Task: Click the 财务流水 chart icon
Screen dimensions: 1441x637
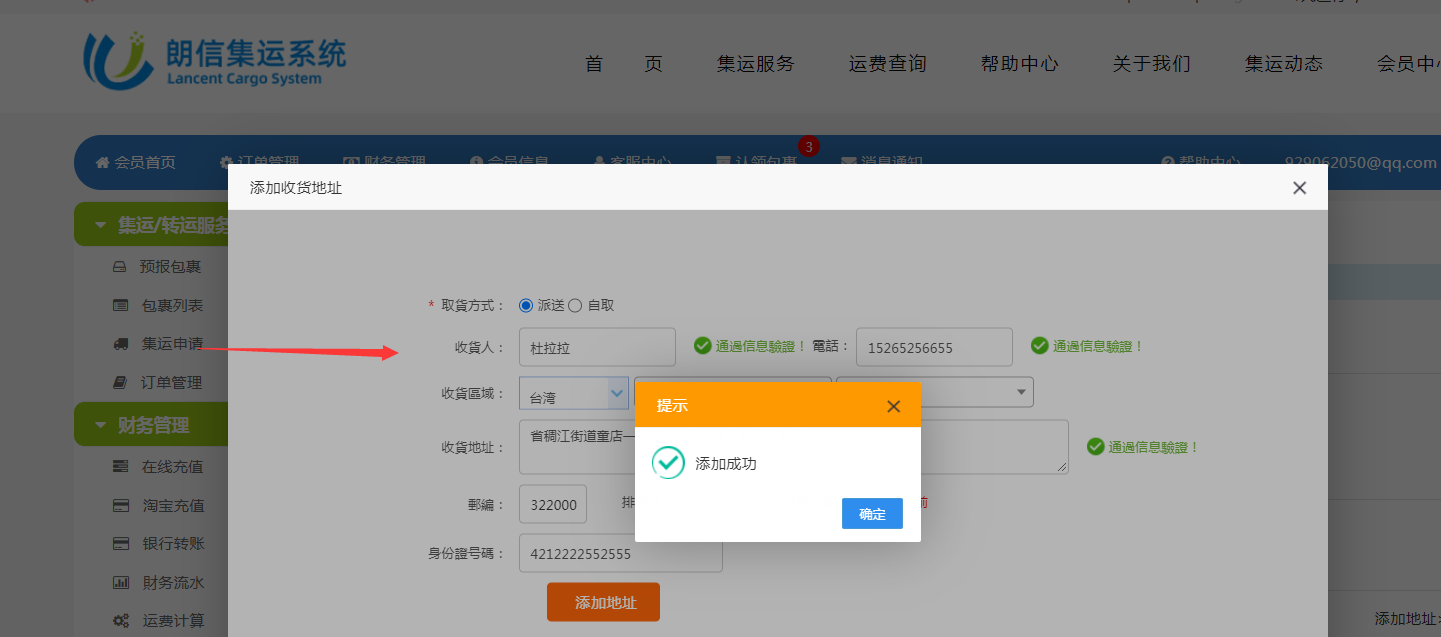Action: point(120,582)
